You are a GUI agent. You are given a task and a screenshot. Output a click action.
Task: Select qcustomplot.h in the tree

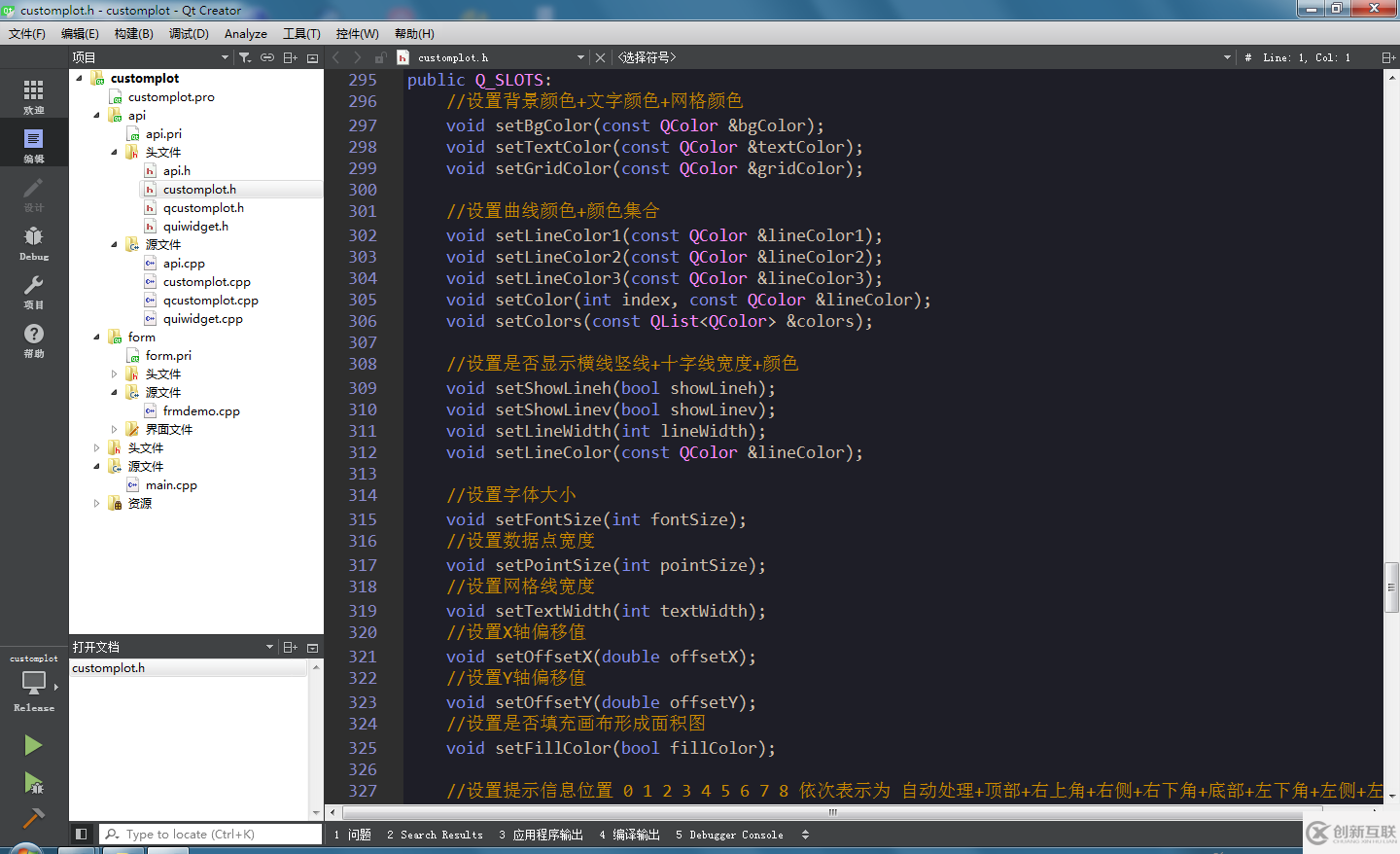[203, 207]
